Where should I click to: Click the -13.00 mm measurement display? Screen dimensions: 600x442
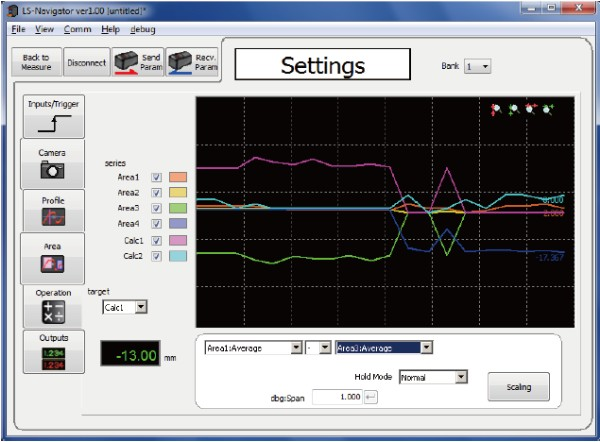pyautogui.click(x=130, y=353)
